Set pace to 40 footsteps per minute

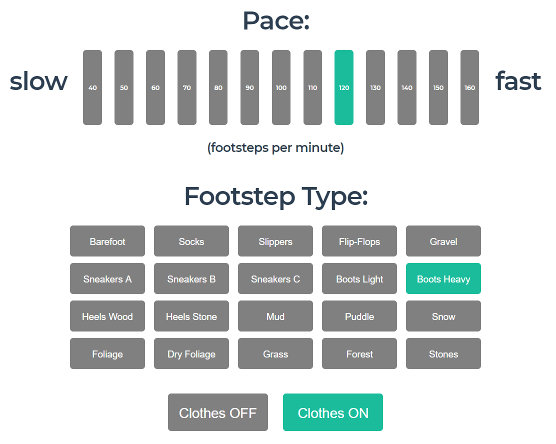point(93,88)
